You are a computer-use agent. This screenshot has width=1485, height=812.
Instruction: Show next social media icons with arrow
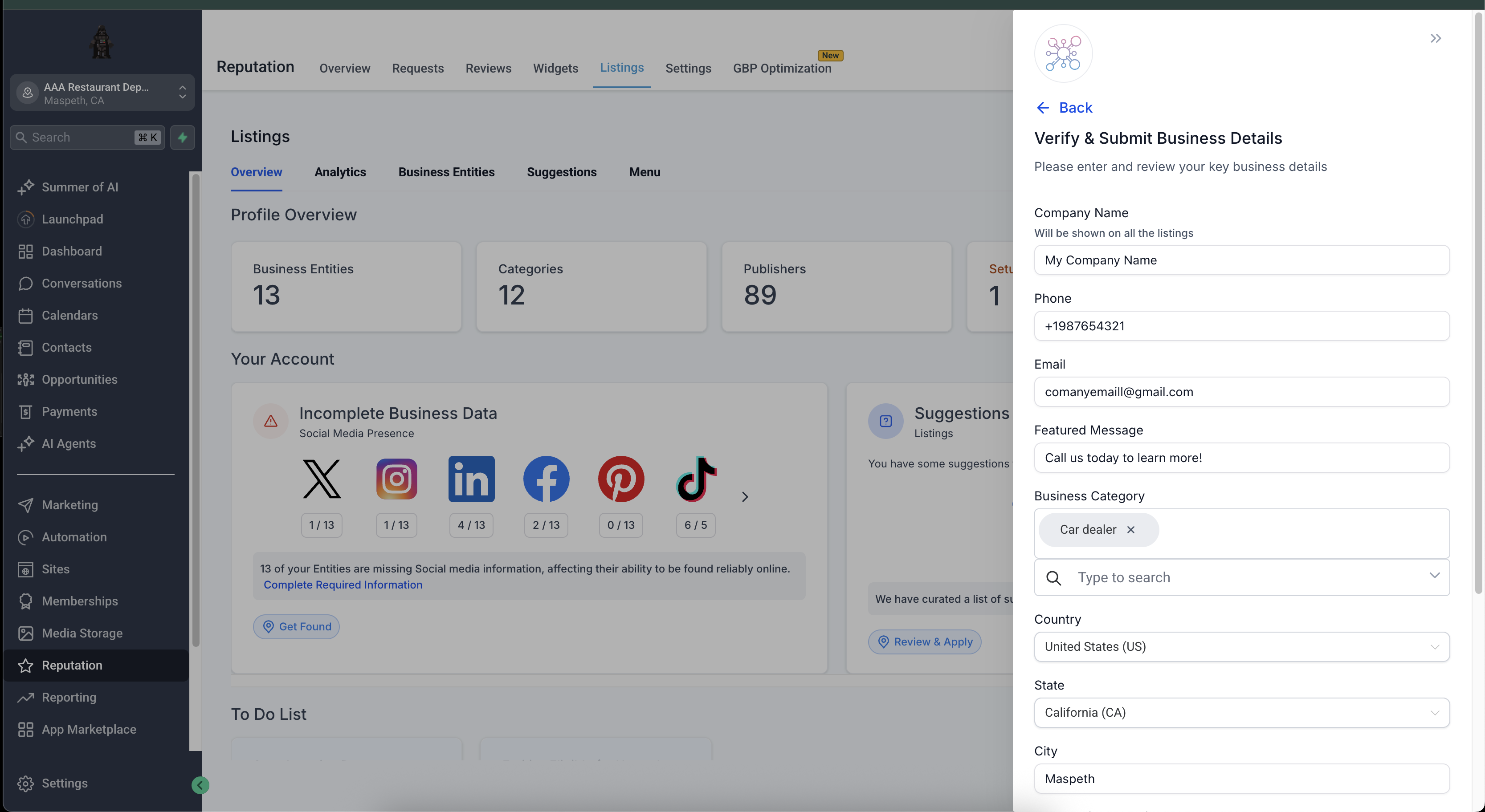click(744, 496)
